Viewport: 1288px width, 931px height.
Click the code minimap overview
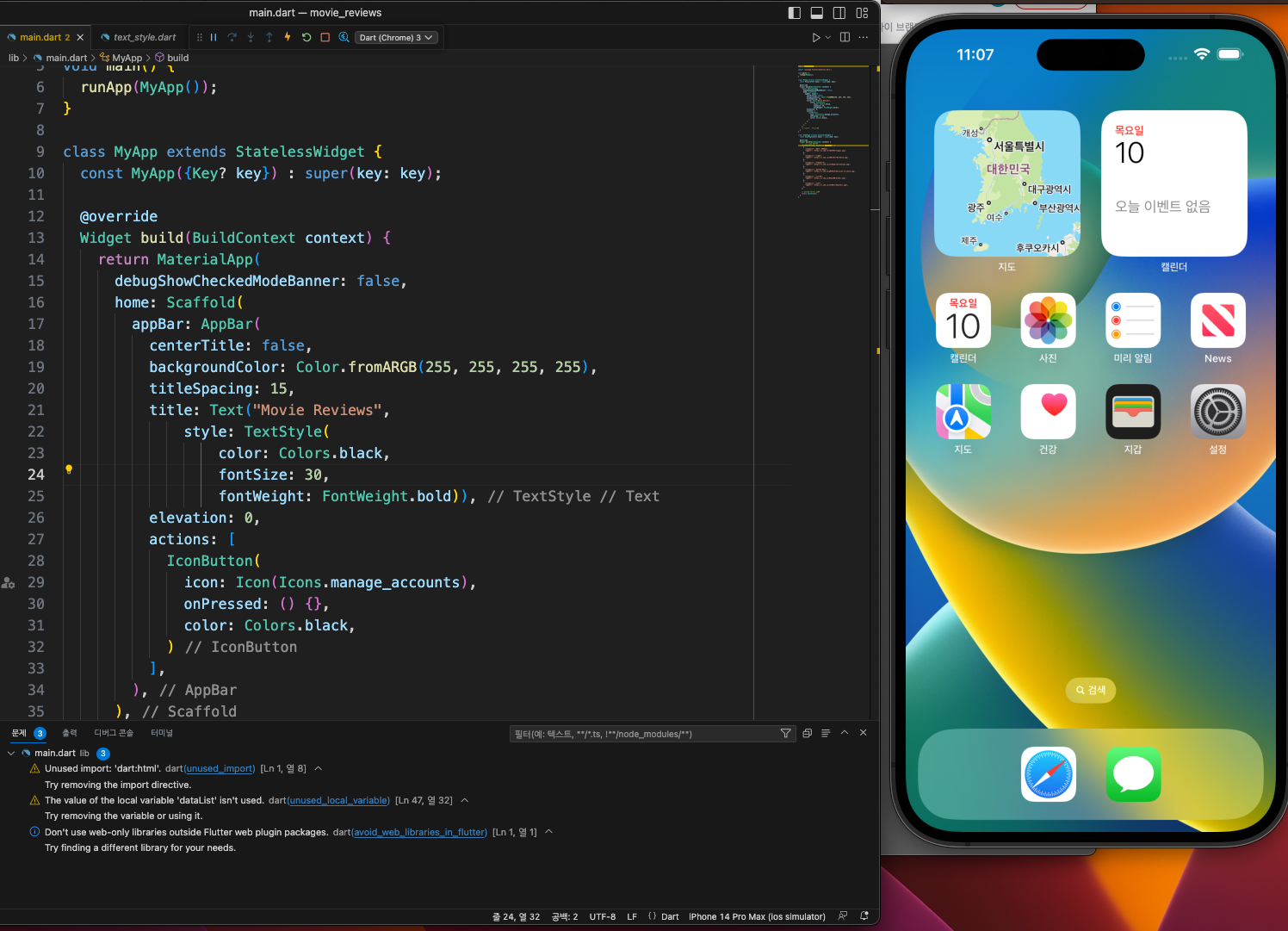pos(833,131)
